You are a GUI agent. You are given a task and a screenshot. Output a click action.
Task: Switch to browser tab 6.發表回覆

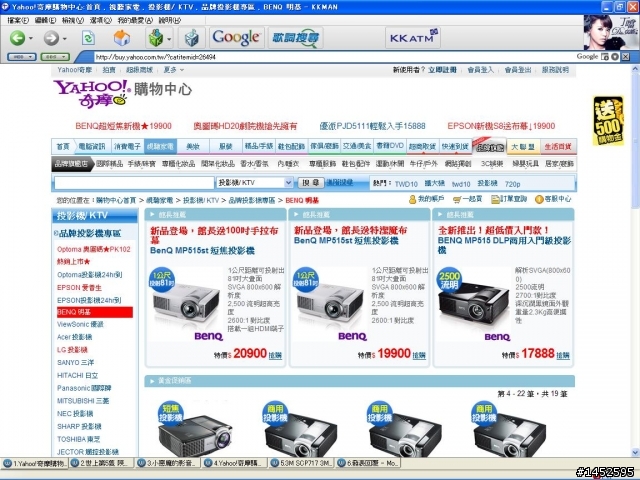(369, 463)
